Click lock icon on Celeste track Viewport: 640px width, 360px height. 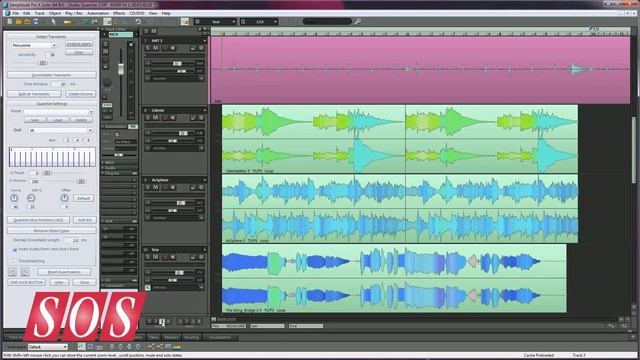tap(193, 118)
